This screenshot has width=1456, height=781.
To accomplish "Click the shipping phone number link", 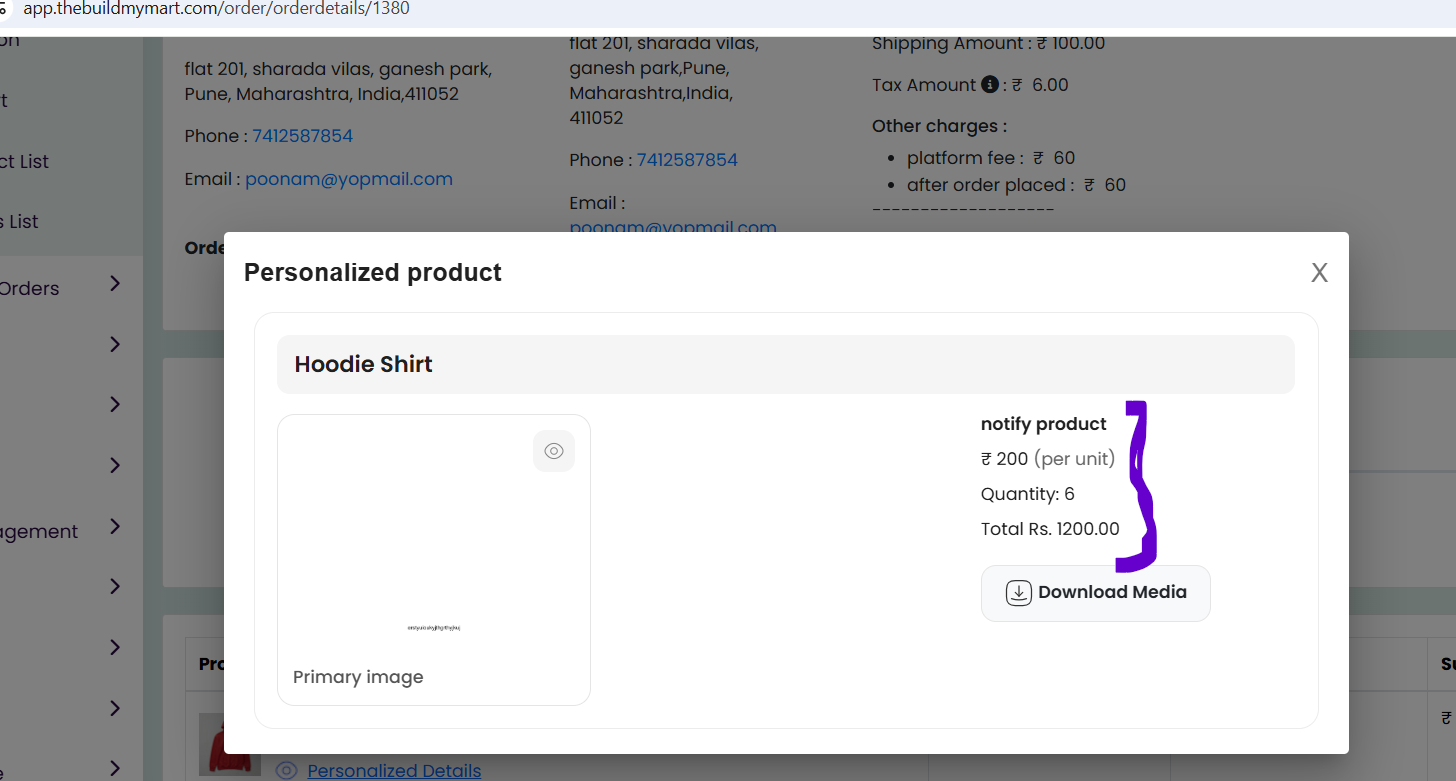I will tap(687, 160).
